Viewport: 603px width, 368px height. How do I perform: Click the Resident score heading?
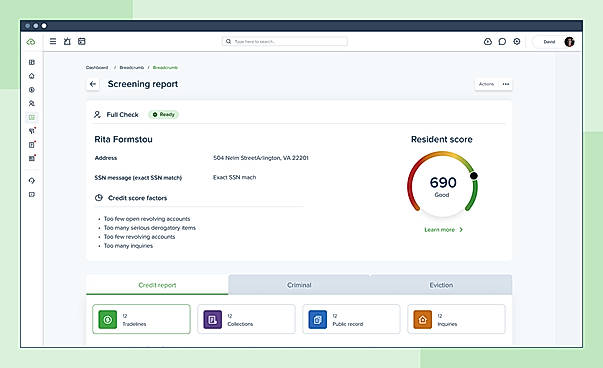(441, 139)
